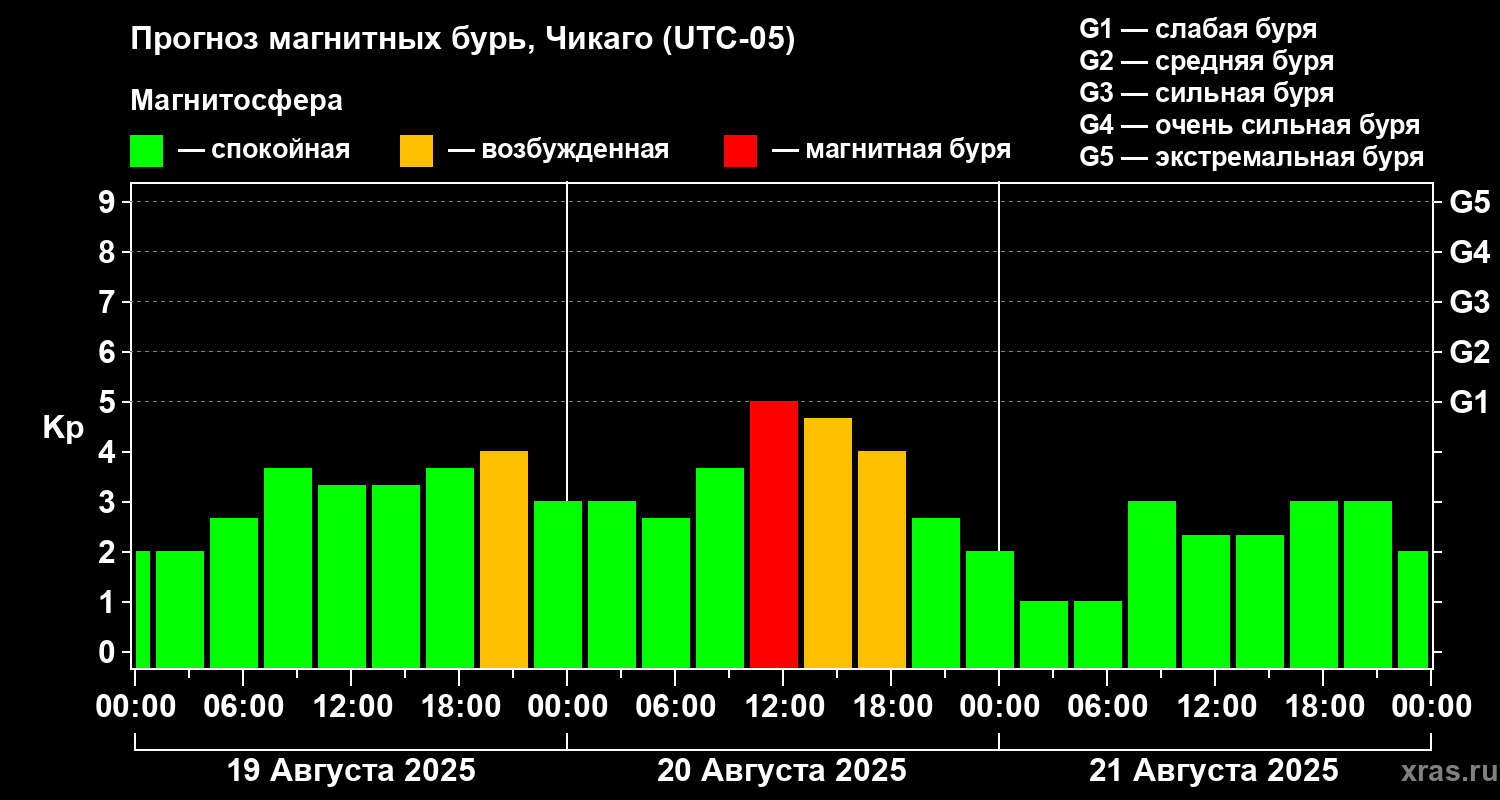The width and height of the screenshot is (1500, 800).
Task: Click 'G5 — экстремальная буря' legend line
Action: coord(1252,158)
